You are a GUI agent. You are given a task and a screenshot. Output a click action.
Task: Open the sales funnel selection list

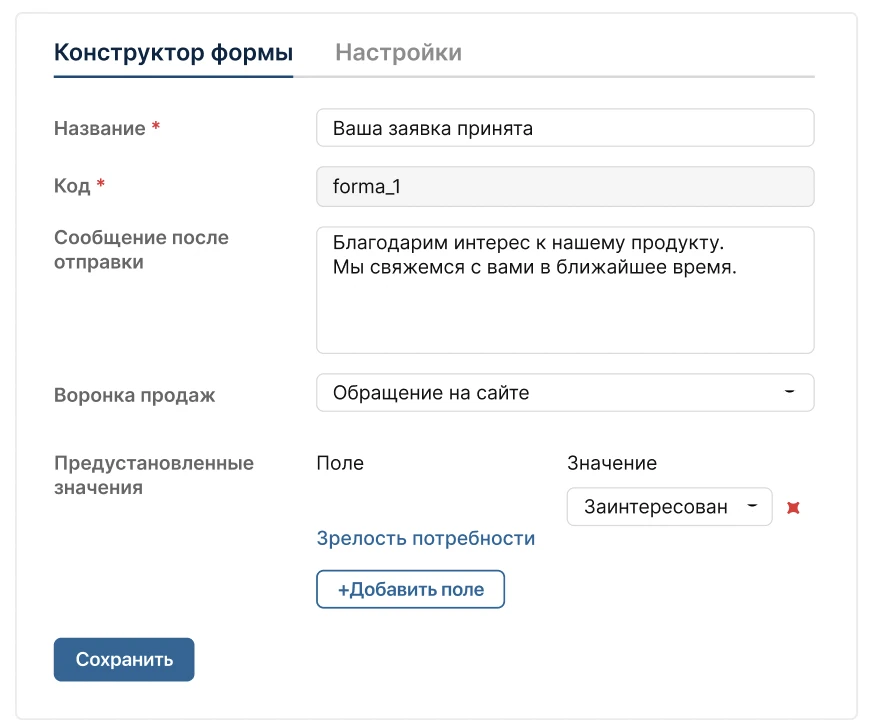click(565, 392)
